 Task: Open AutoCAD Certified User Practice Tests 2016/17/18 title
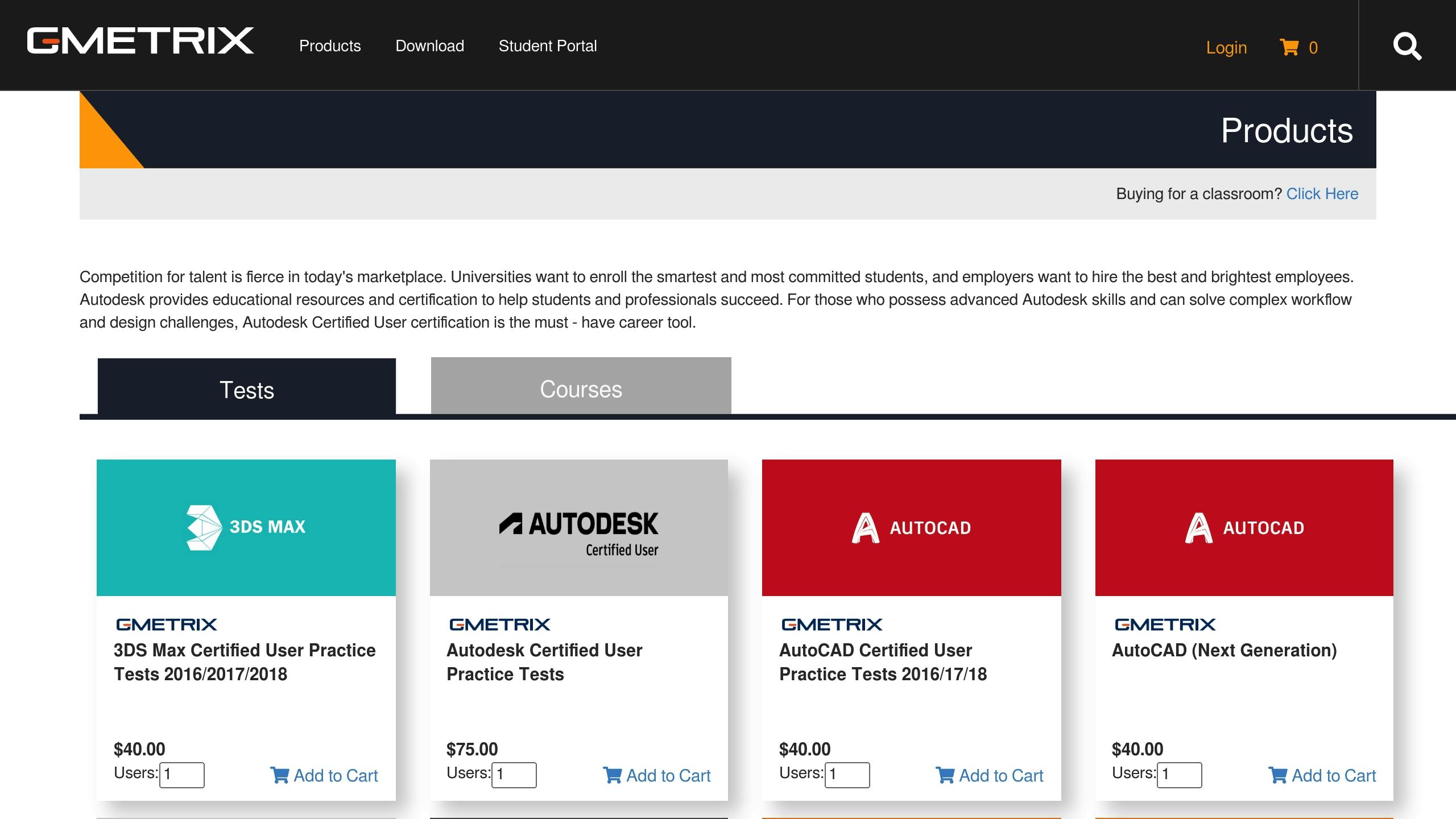point(883,662)
